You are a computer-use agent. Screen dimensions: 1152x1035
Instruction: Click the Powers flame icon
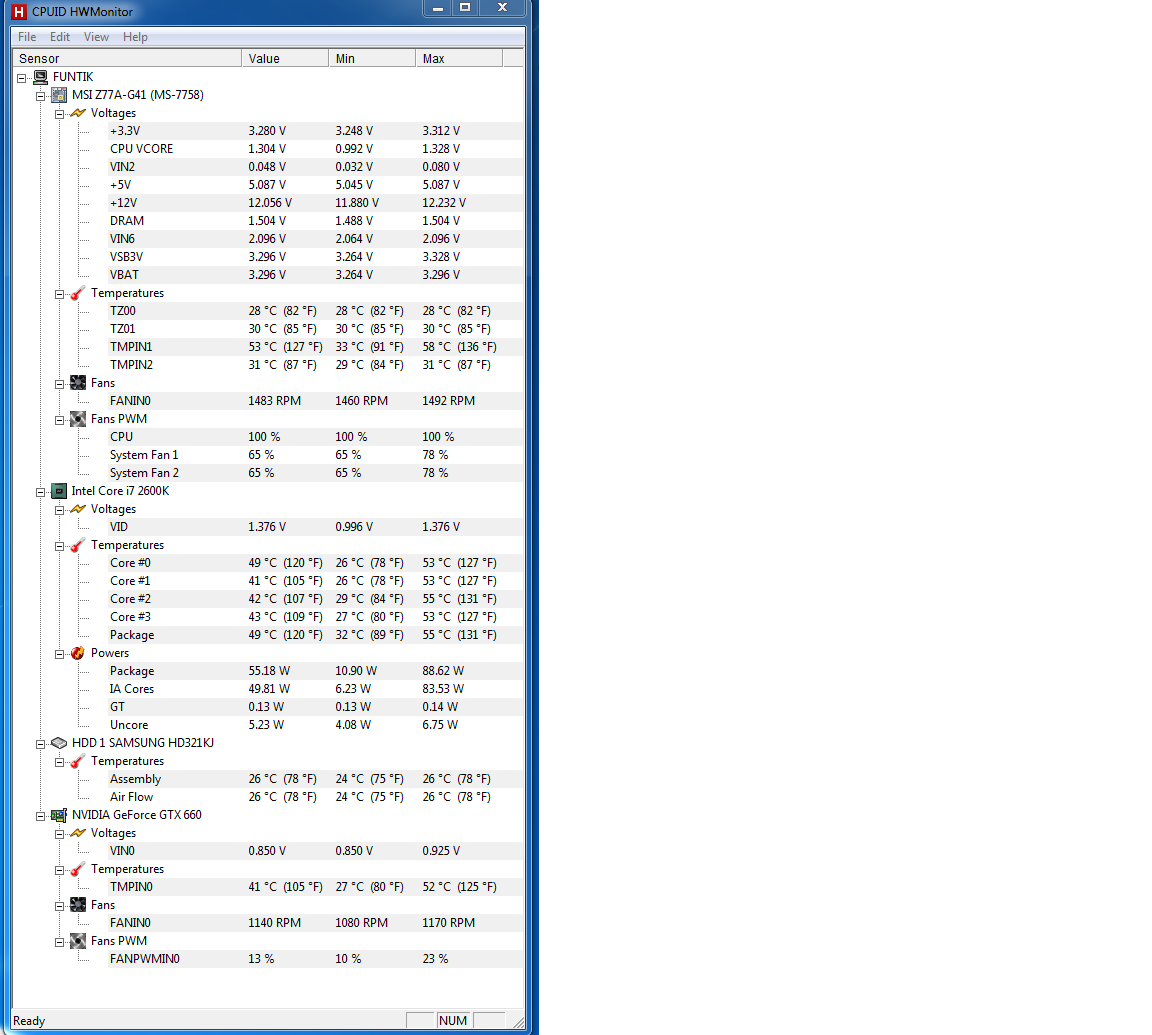coord(78,653)
